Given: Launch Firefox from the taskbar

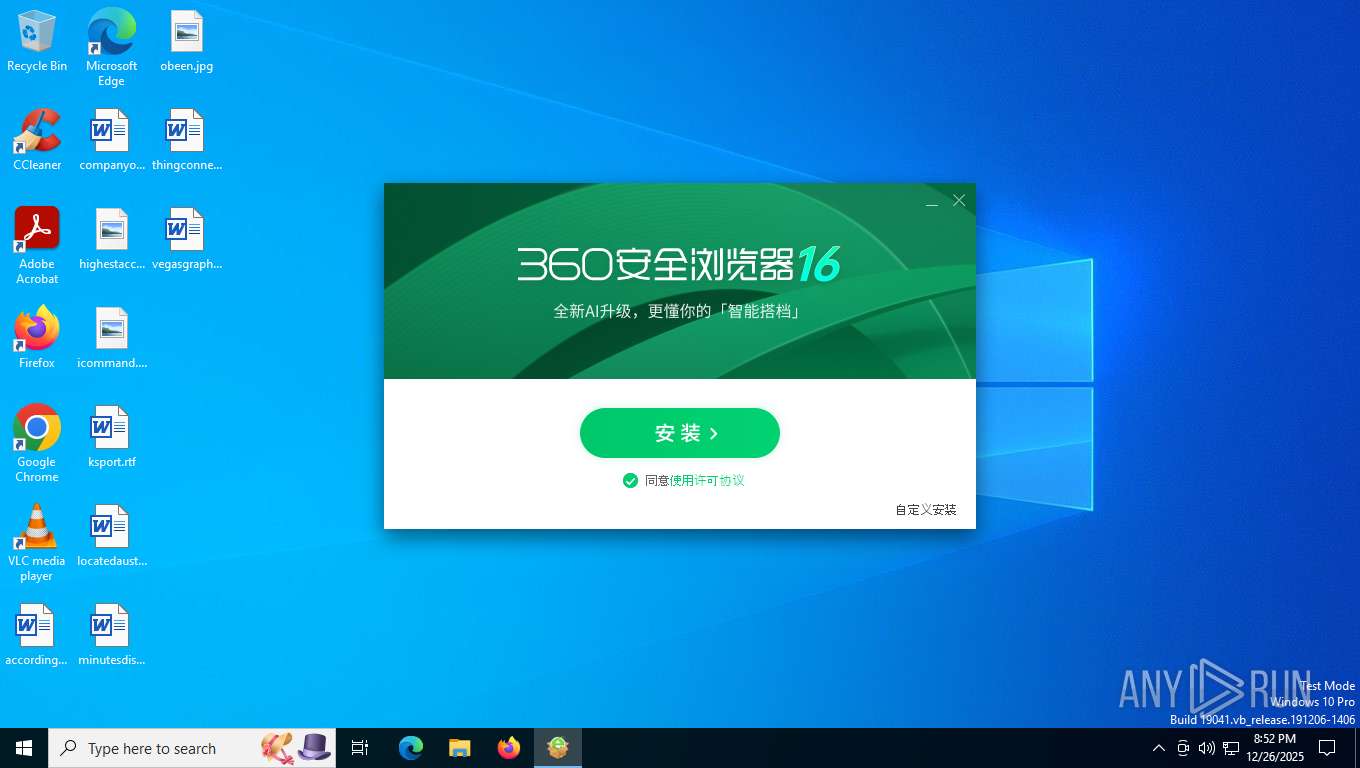Looking at the screenshot, I should [x=508, y=748].
